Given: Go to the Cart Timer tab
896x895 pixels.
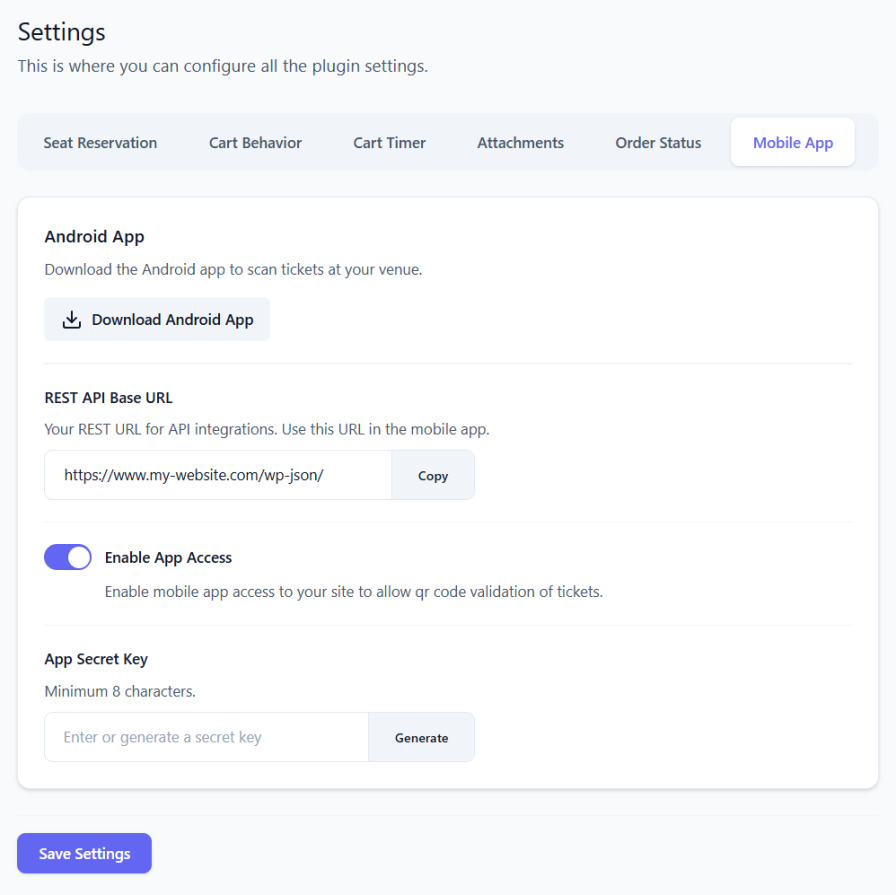Looking at the screenshot, I should pyautogui.click(x=389, y=143).
